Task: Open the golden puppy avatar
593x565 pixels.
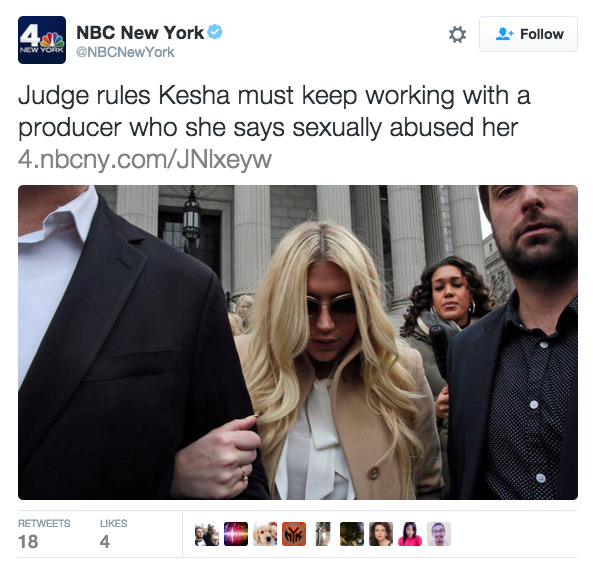Action: click(265, 534)
